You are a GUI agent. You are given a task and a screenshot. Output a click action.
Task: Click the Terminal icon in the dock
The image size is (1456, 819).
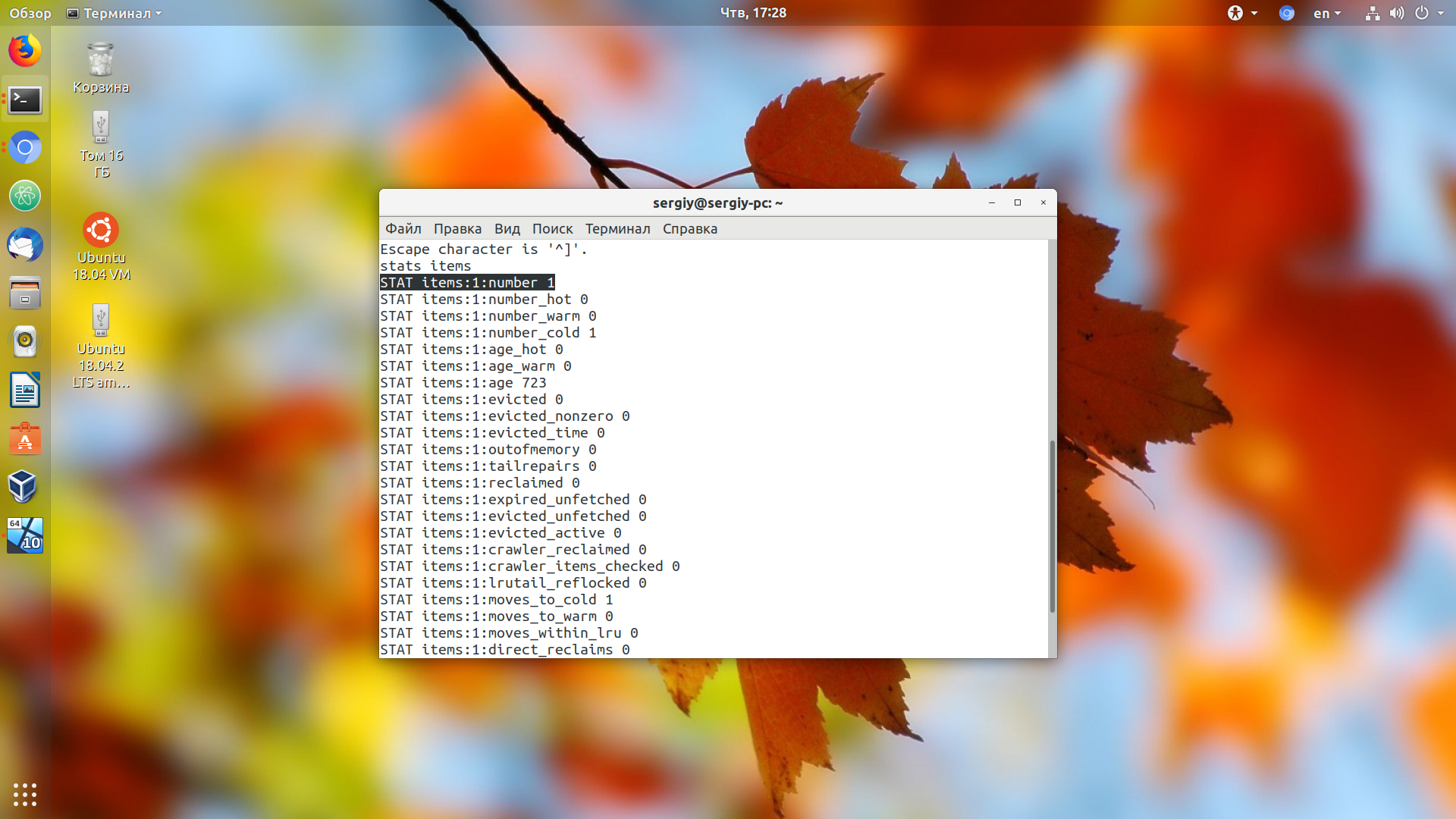pyautogui.click(x=25, y=99)
